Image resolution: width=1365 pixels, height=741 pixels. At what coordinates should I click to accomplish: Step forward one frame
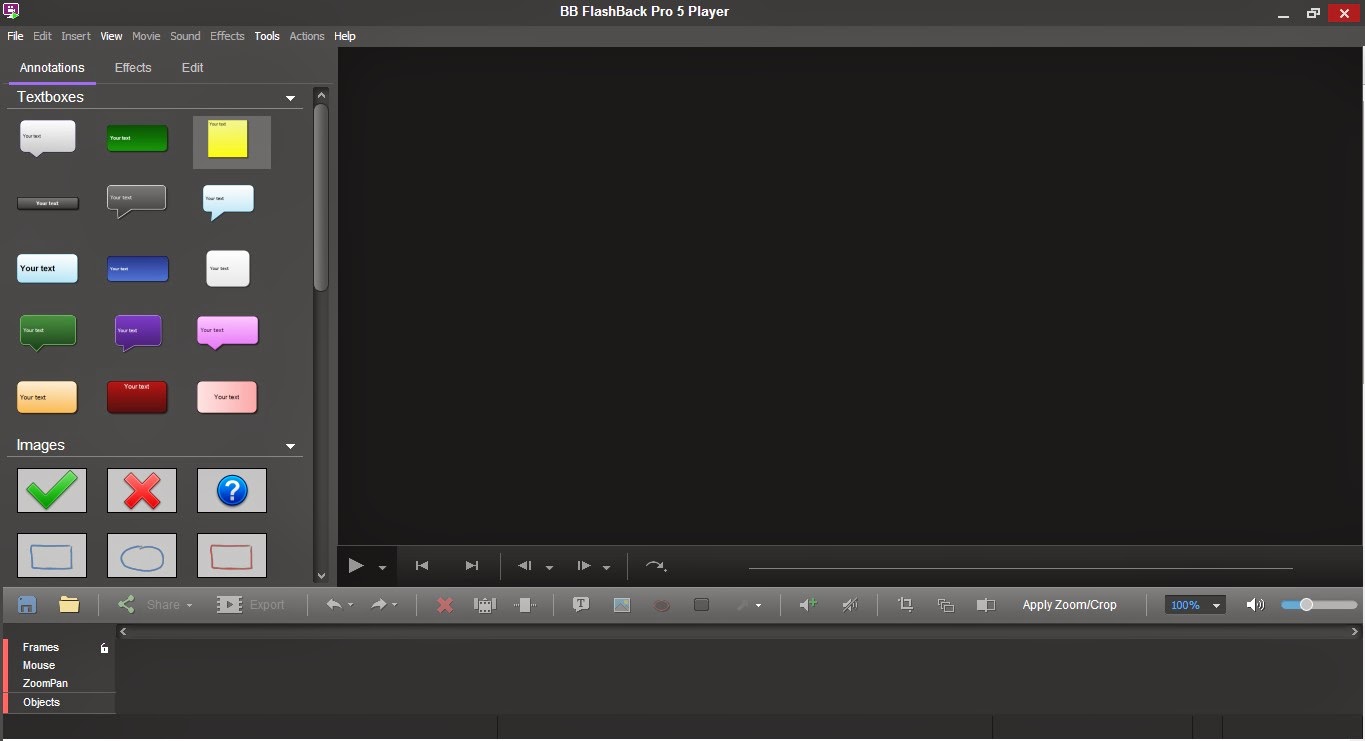tap(584, 566)
